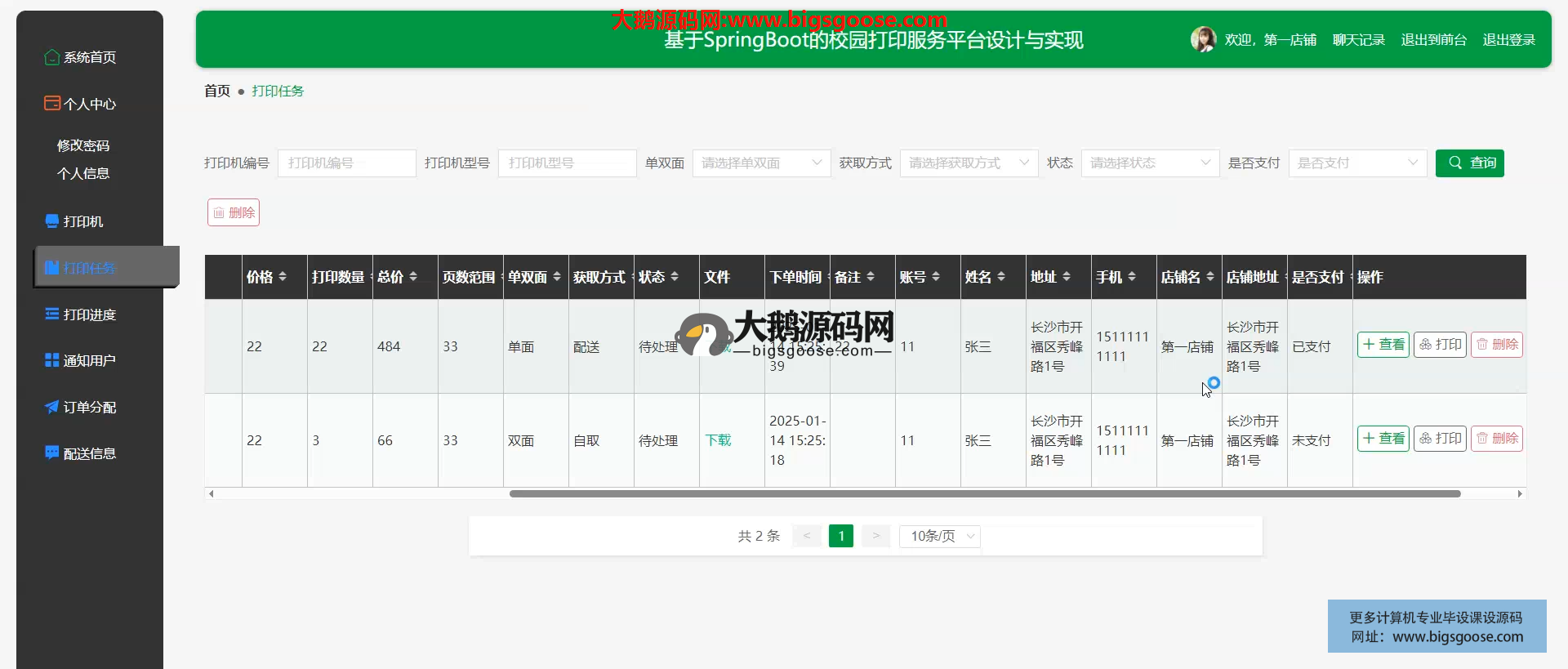Click the 个人中心 card icon in sidebar

coord(51,104)
